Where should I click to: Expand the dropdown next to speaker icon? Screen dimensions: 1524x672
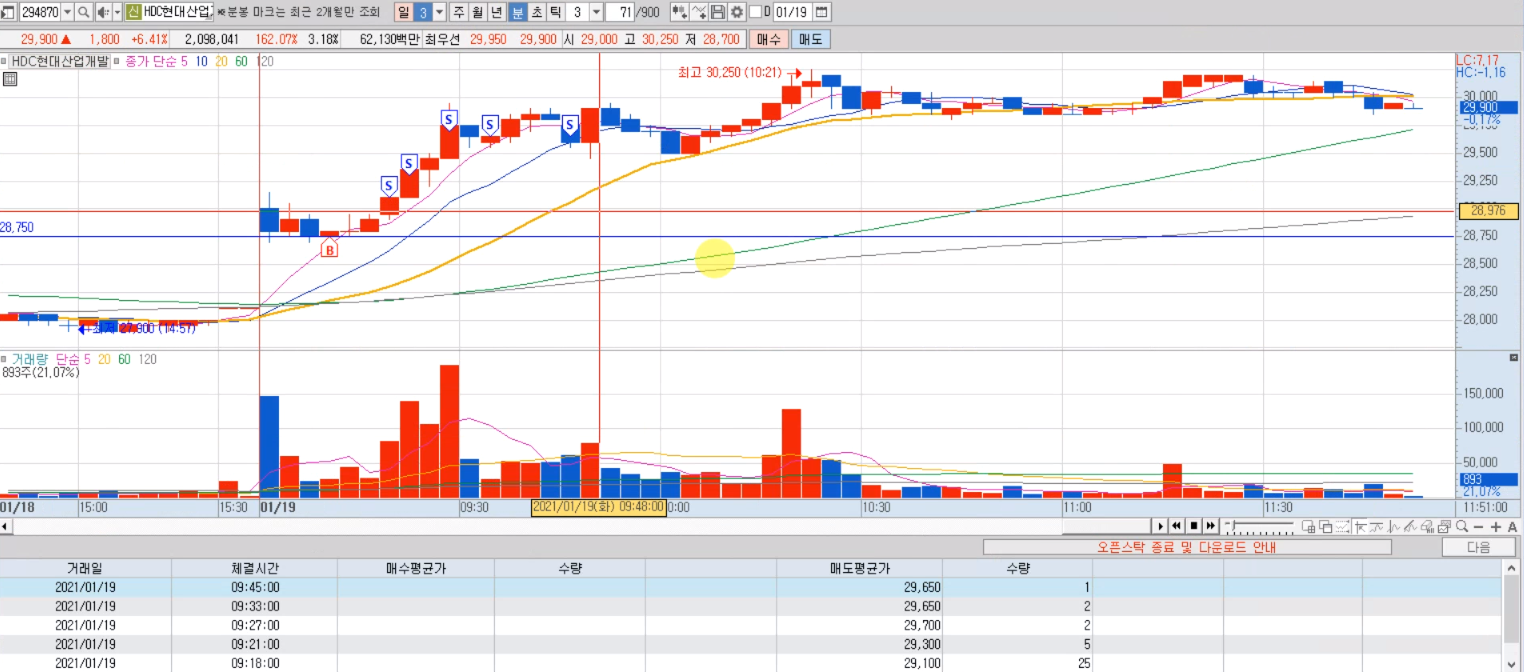coord(117,12)
